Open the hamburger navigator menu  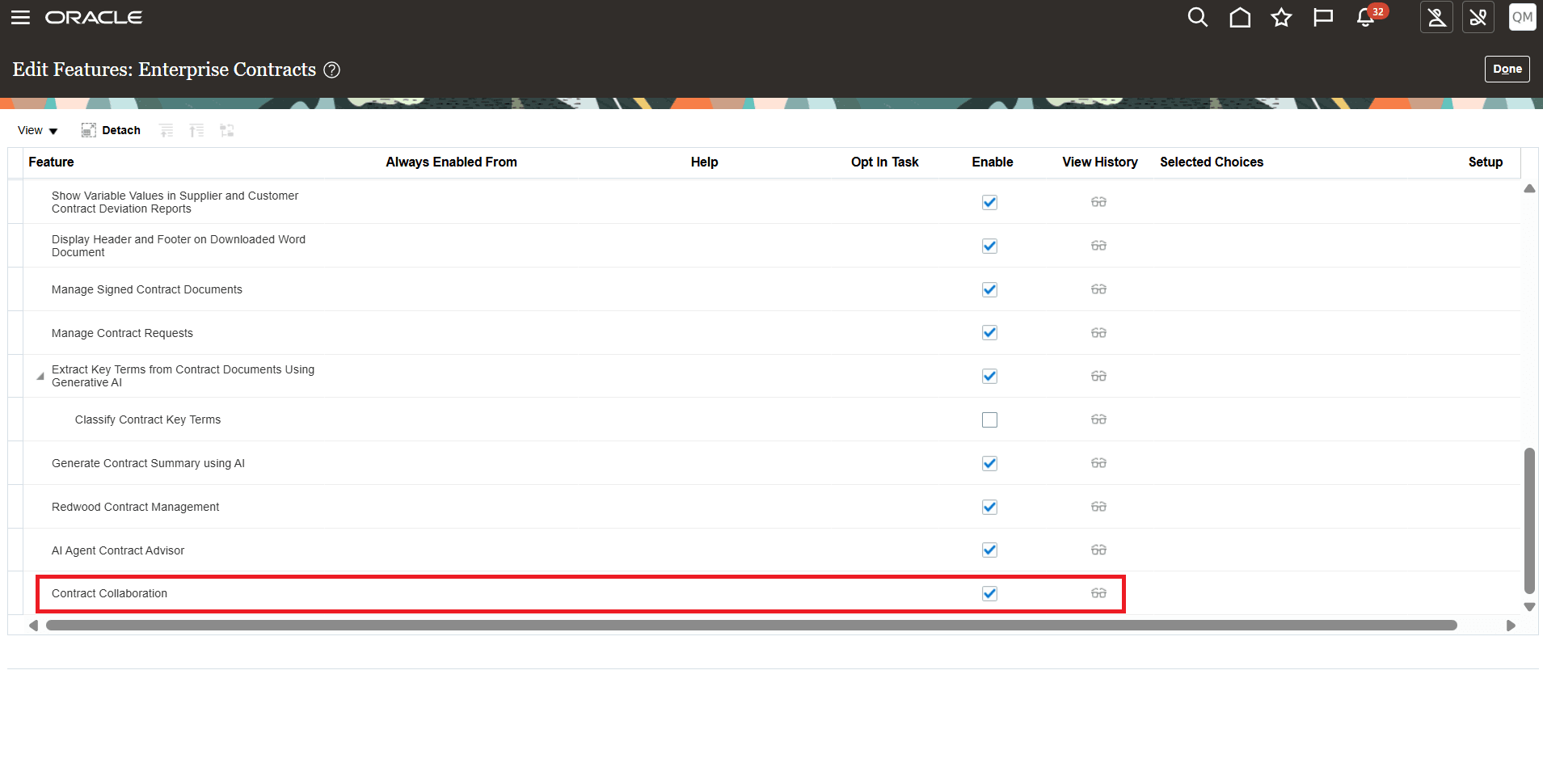[20, 17]
